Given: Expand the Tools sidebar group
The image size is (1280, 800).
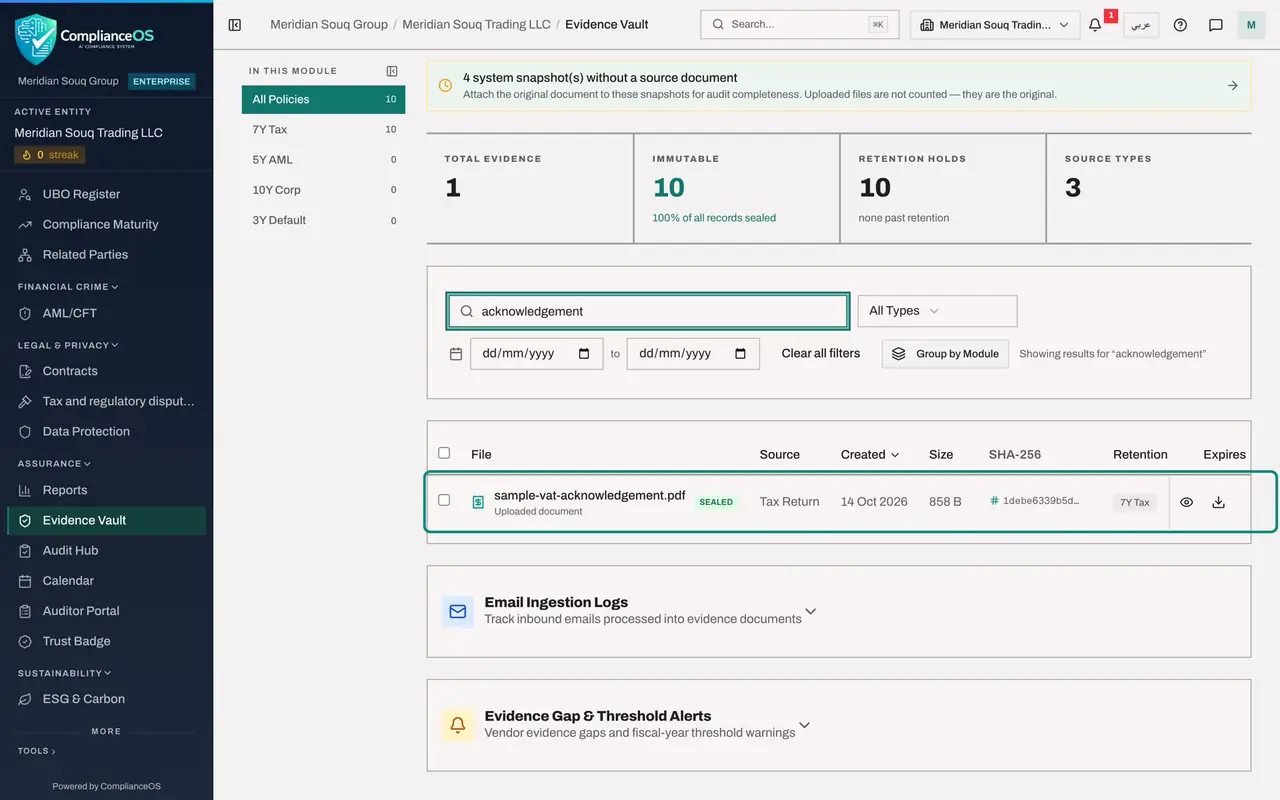Looking at the screenshot, I should [37, 751].
